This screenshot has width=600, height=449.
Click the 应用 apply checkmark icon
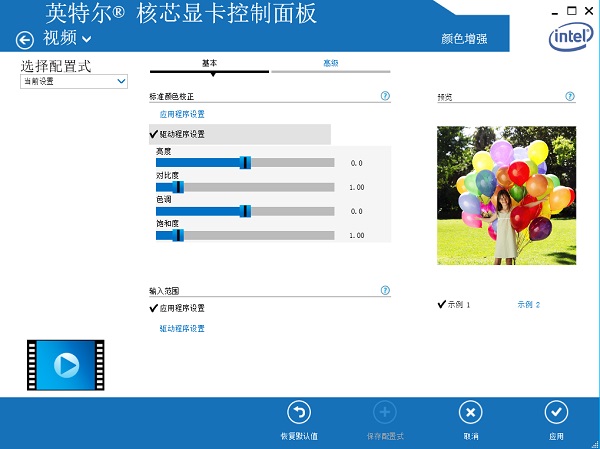556,412
